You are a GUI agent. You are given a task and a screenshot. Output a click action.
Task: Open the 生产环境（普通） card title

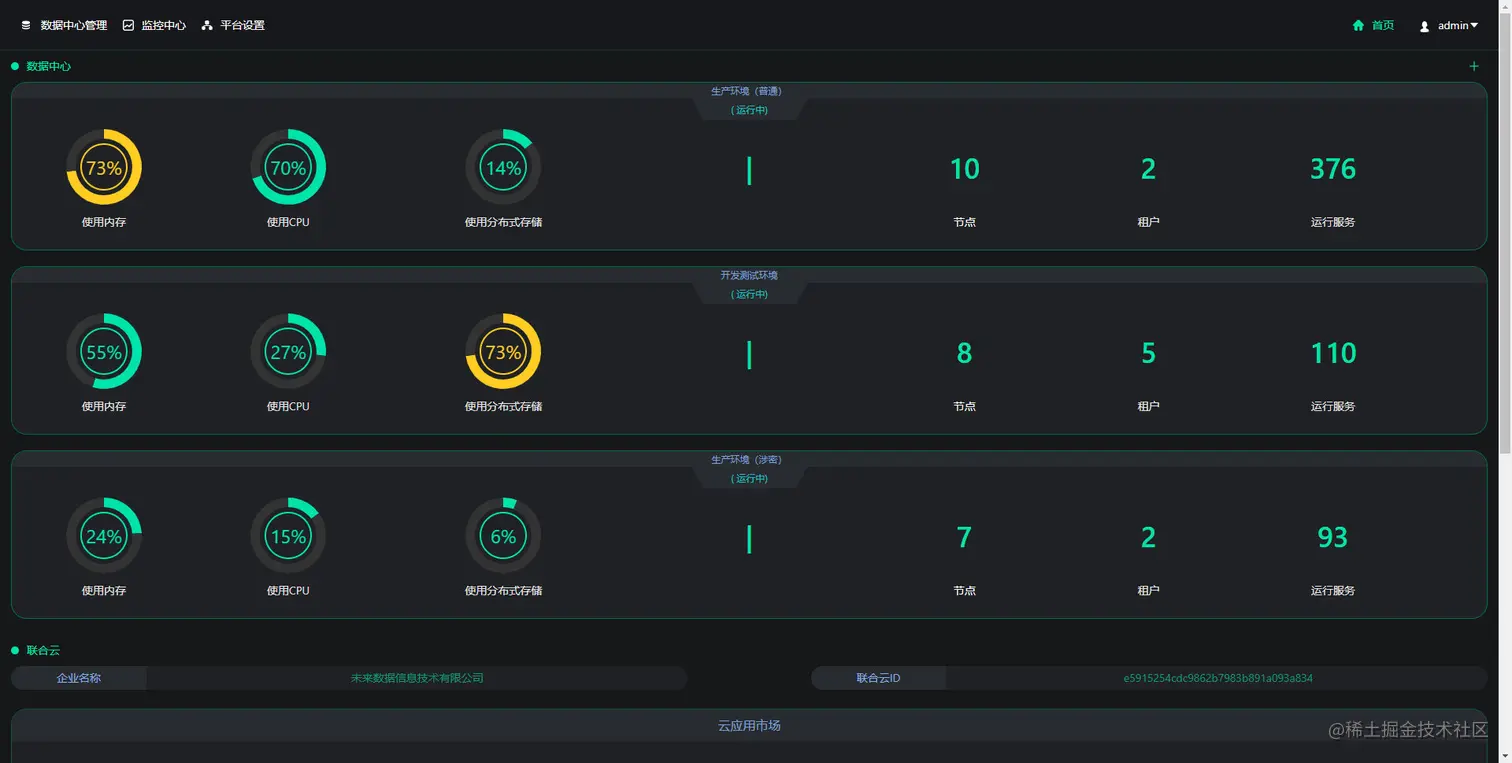click(747, 91)
